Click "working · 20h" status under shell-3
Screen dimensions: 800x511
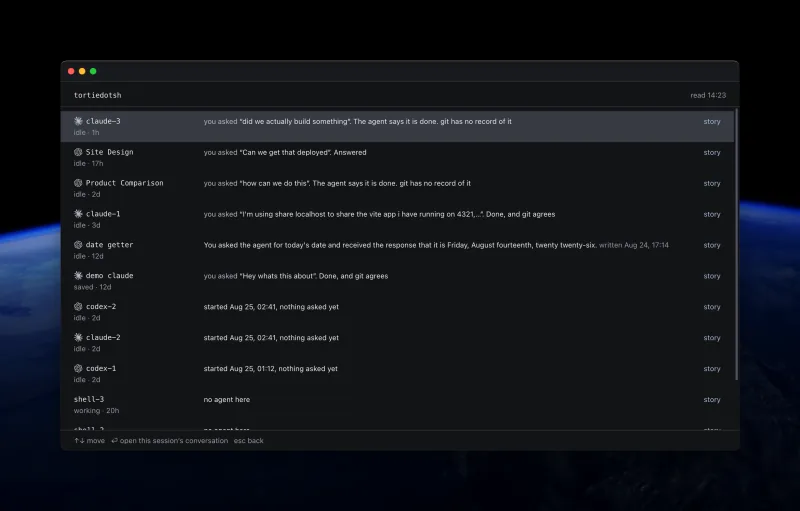[96, 411]
